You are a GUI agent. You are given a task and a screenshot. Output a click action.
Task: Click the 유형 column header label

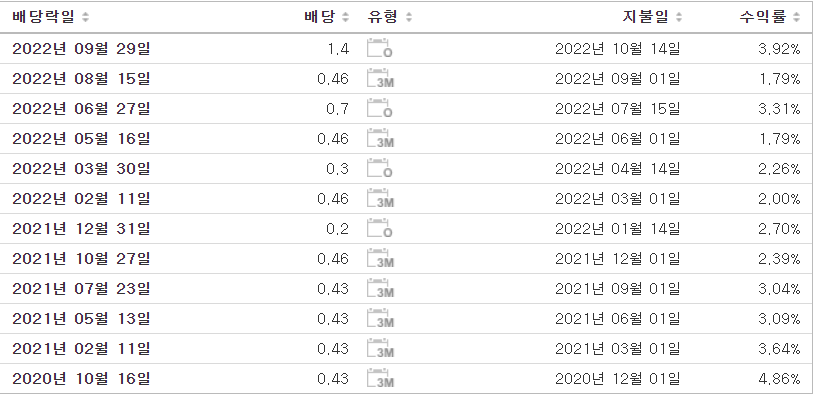pyautogui.click(x=383, y=17)
